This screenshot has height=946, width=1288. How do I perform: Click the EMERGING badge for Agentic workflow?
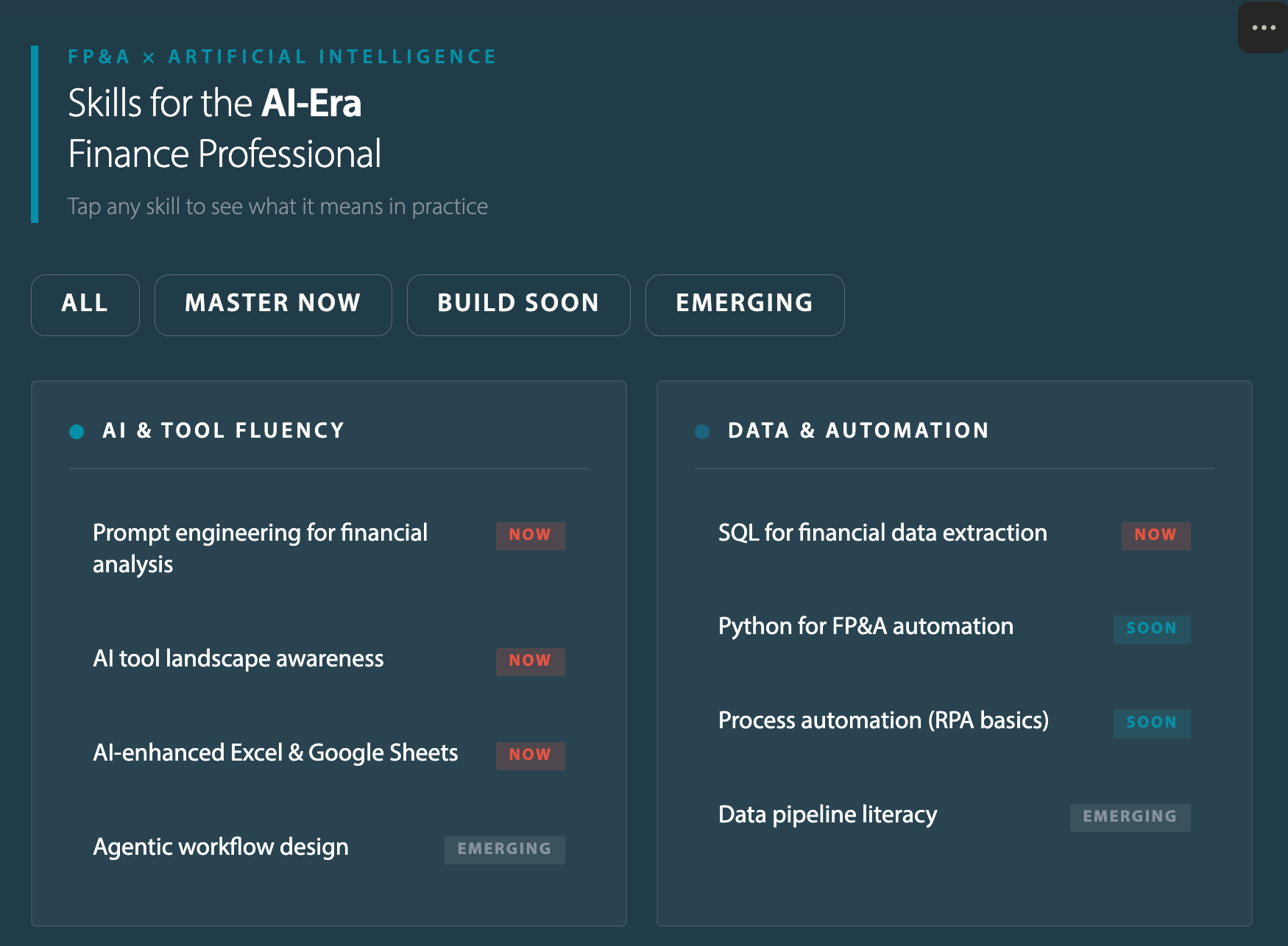[x=504, y=849]
